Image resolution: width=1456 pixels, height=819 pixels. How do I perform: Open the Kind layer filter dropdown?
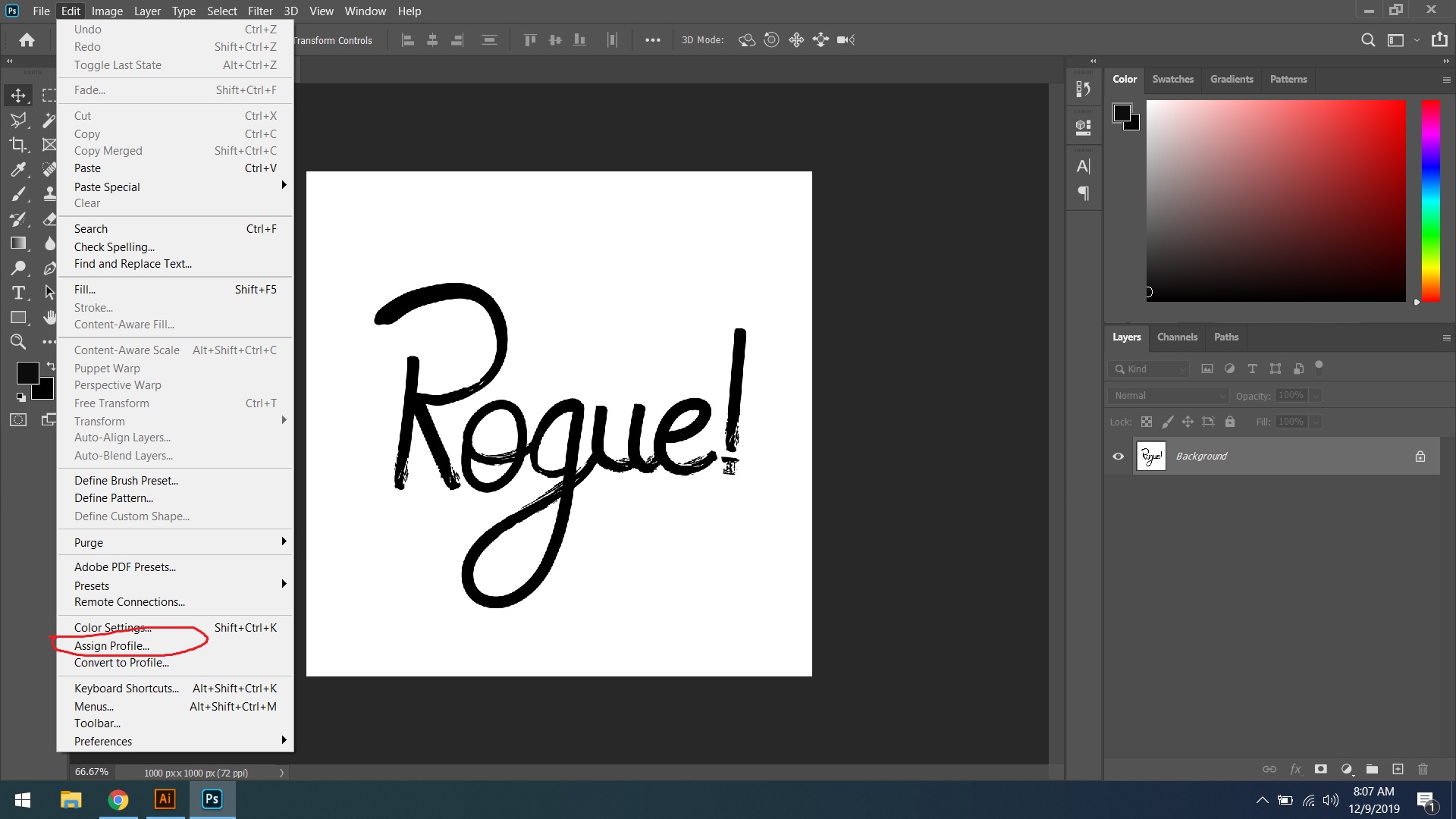point(1148,369)
